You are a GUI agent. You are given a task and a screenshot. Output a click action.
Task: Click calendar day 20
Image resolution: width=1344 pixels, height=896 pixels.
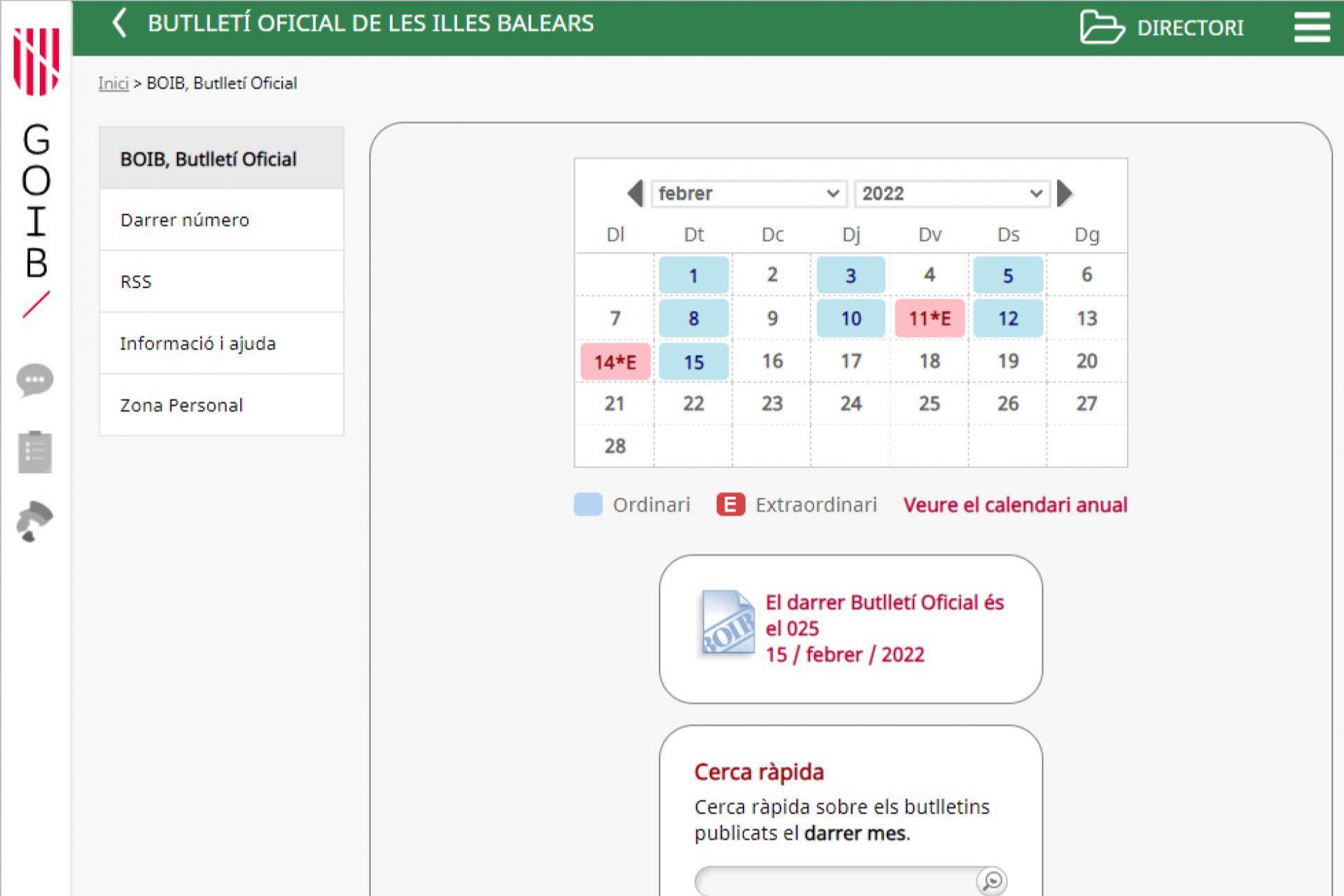(1086, 361)
